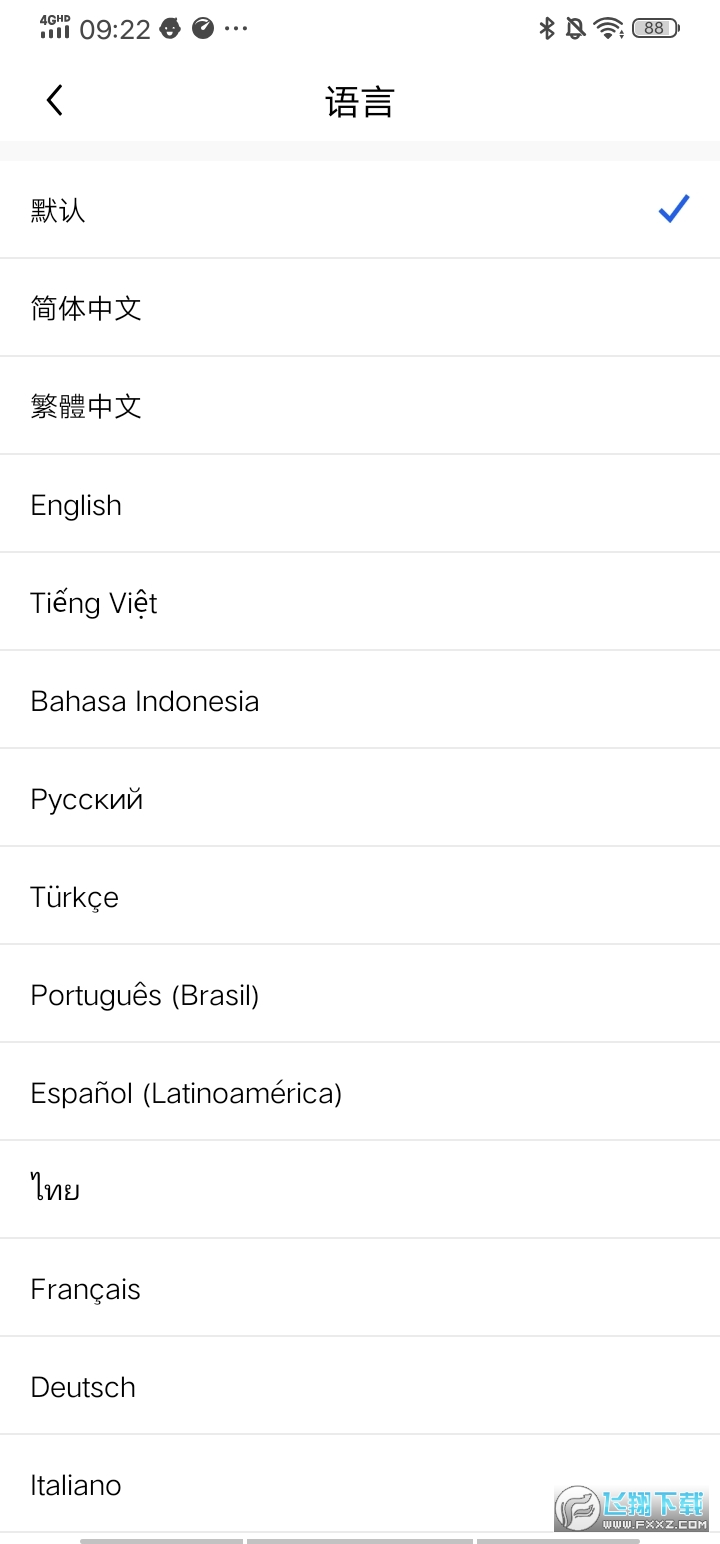This screenshot has width=720, height=1544.
Task: Tap the Wi-Fi signal icon
Action: 608,28
